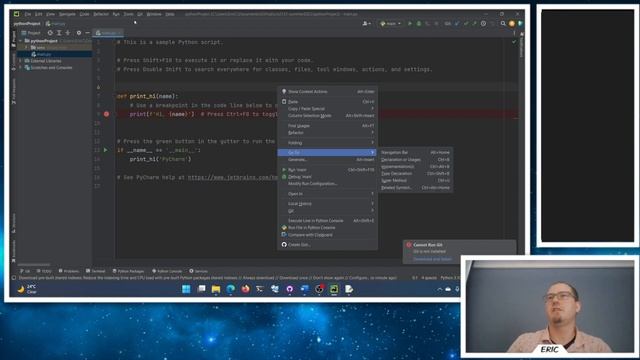Click the Debug button in toolbar
Viewport: 640px width, 360px height.
point(419,24)
